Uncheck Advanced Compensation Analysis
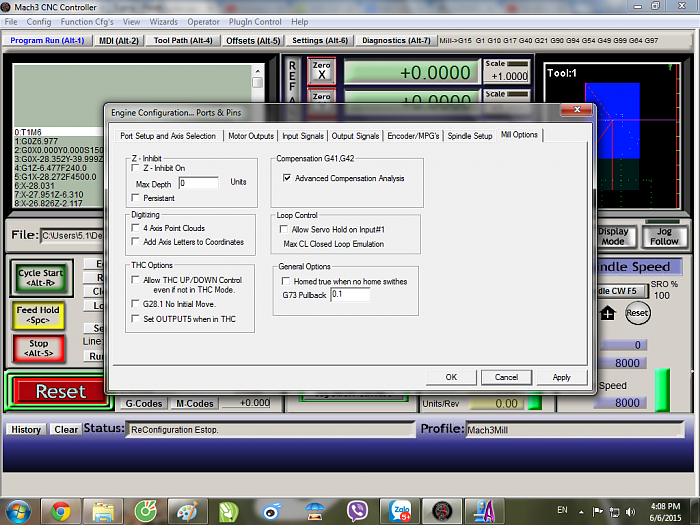Screen dimensions: 700x525 [287, 178]
